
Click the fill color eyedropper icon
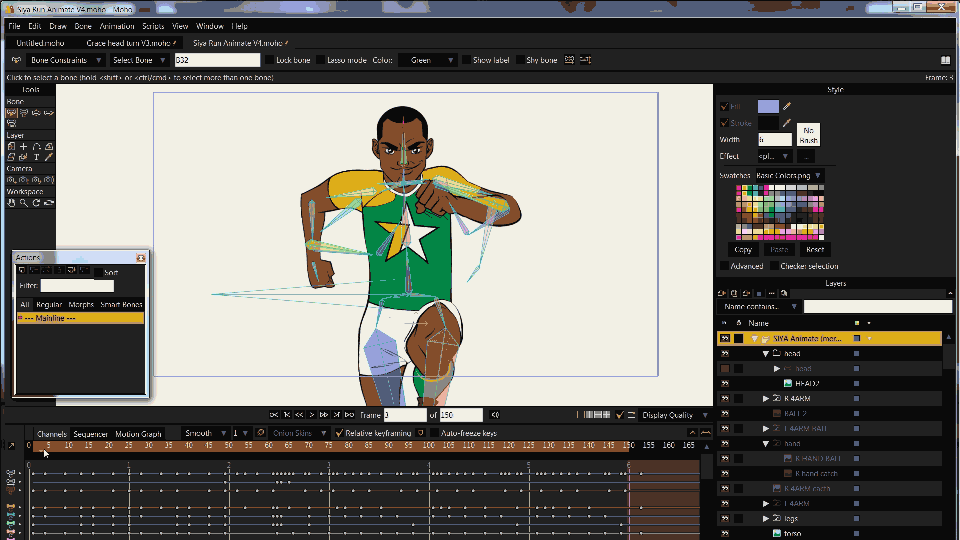pos(787,107)
